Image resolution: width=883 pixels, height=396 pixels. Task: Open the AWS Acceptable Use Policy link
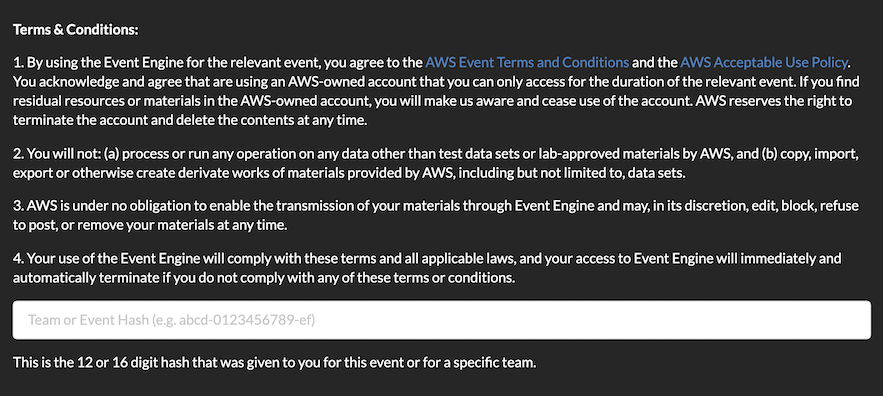764,62
